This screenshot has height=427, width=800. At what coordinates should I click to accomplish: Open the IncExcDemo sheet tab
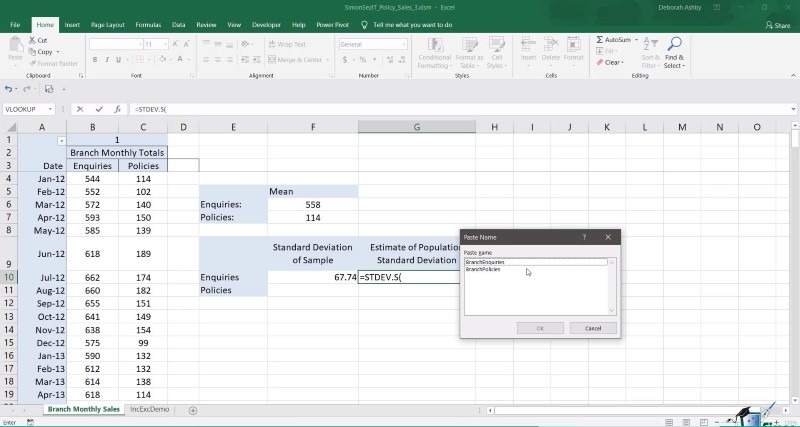coord(150,410)
